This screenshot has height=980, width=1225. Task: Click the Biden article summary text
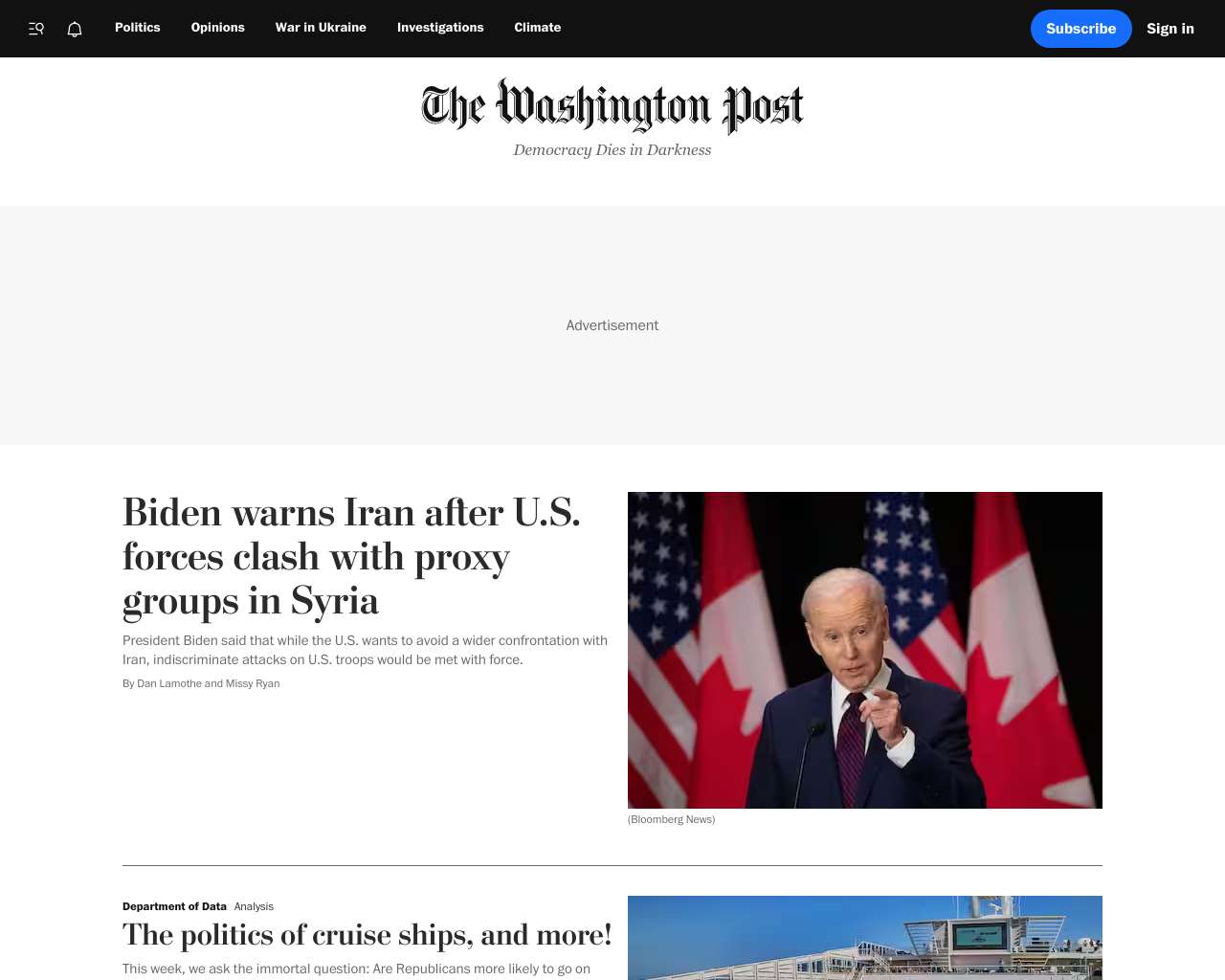click(365, 650)
